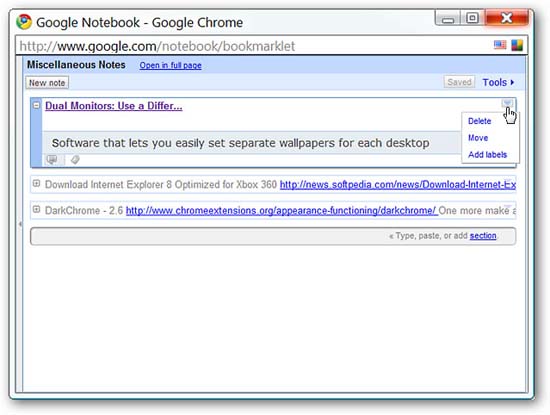Click the Saved button
Screen dimensions: 550x415
[x=459, y=82]
